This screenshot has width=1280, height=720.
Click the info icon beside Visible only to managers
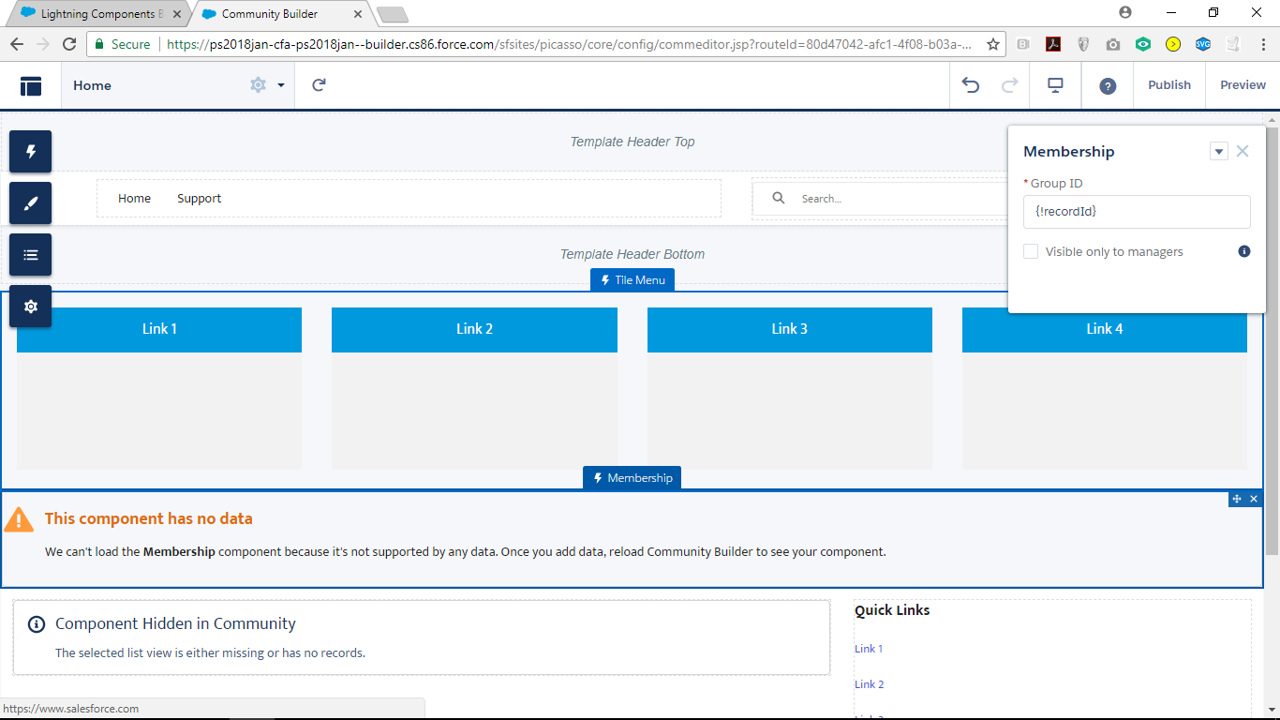(1244, 251)
